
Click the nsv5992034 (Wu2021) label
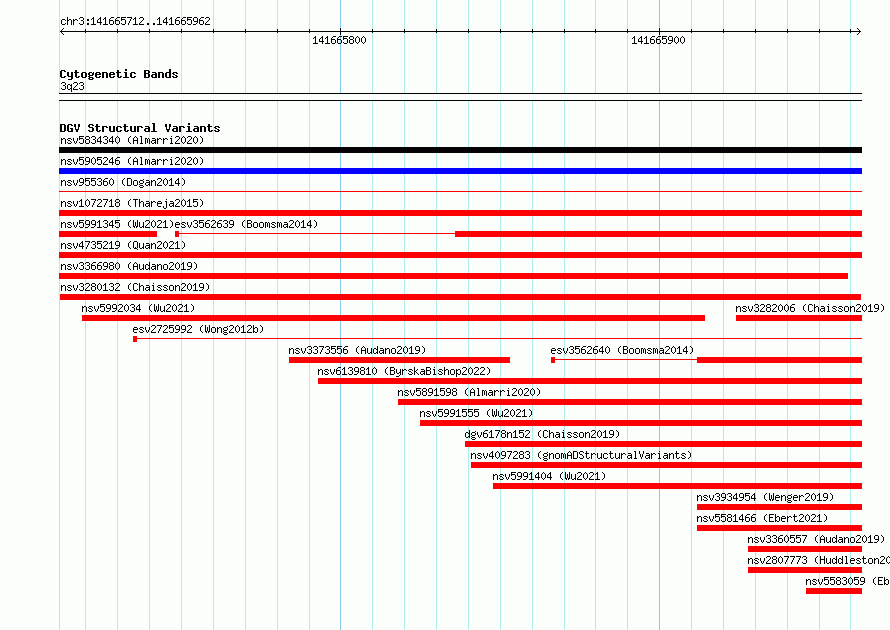pos(138,308)
